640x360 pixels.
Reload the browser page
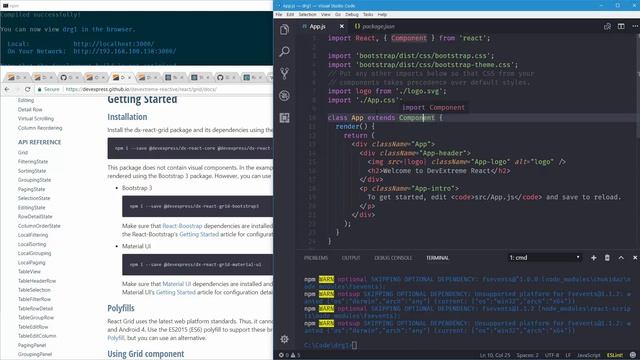(27, 89)
